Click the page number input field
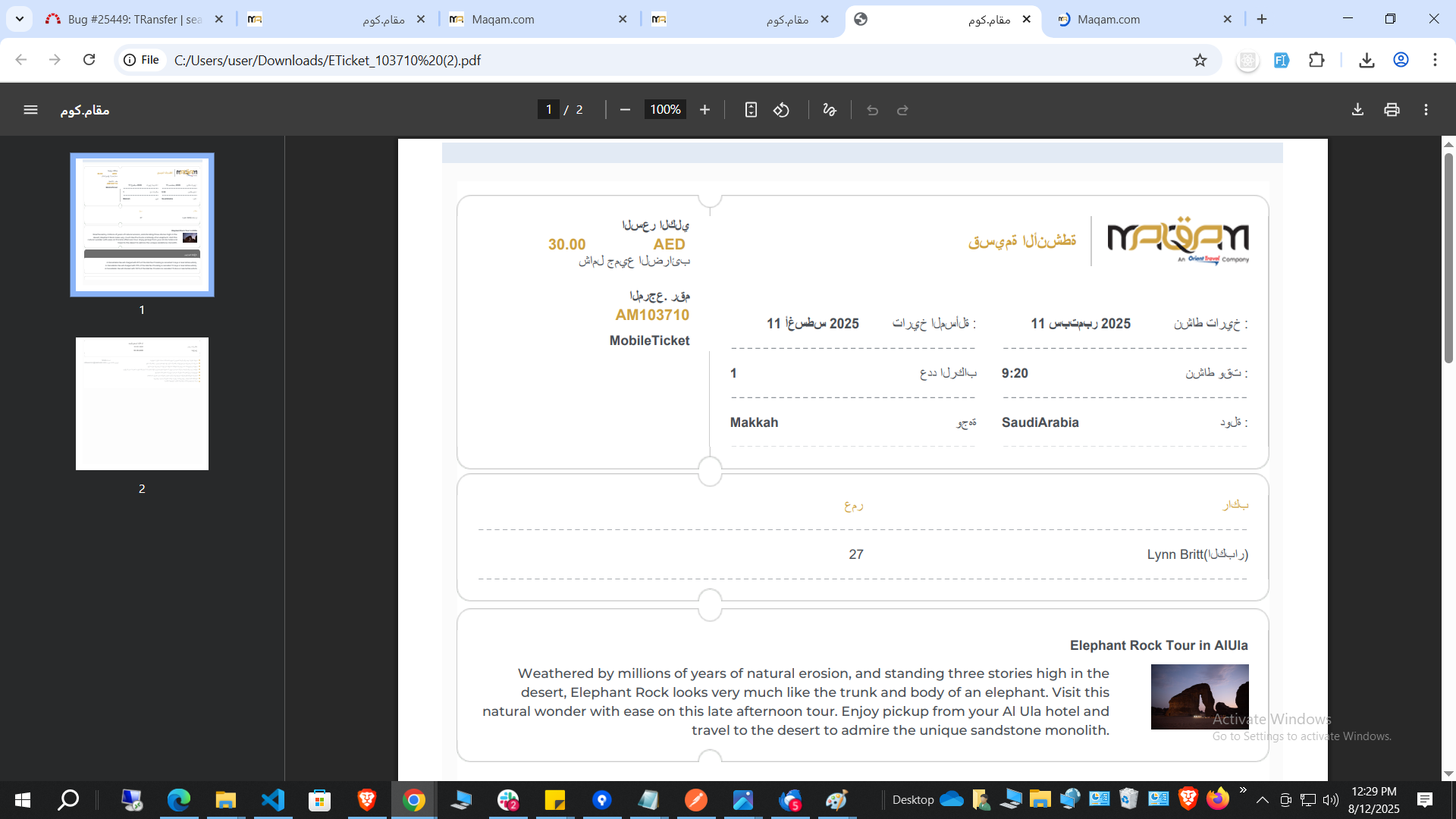The image size is (1456, 819). click(548, 110)
